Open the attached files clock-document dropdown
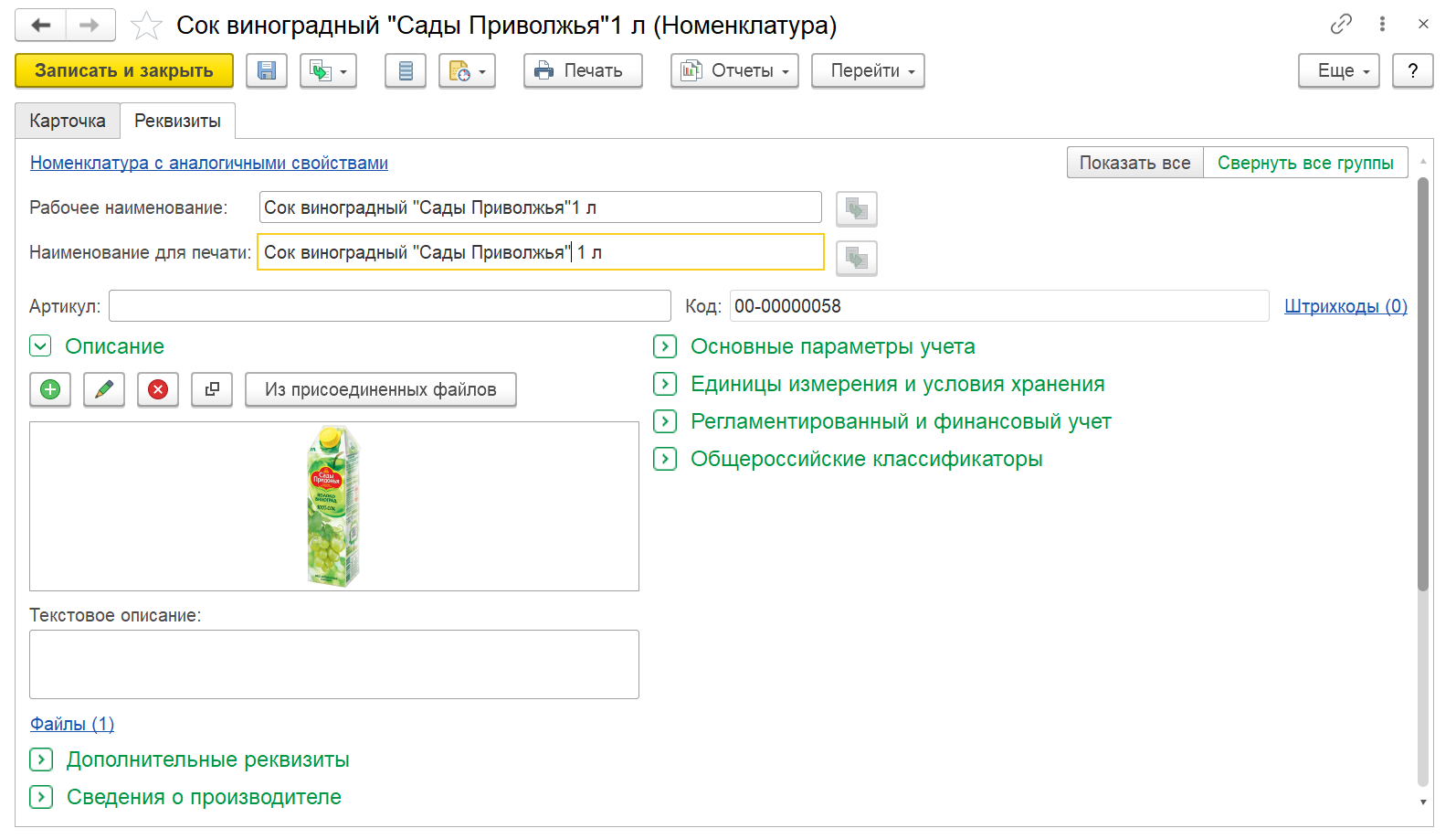The height and width of the screenshot is (839, 1456). [x=467, y=70]
